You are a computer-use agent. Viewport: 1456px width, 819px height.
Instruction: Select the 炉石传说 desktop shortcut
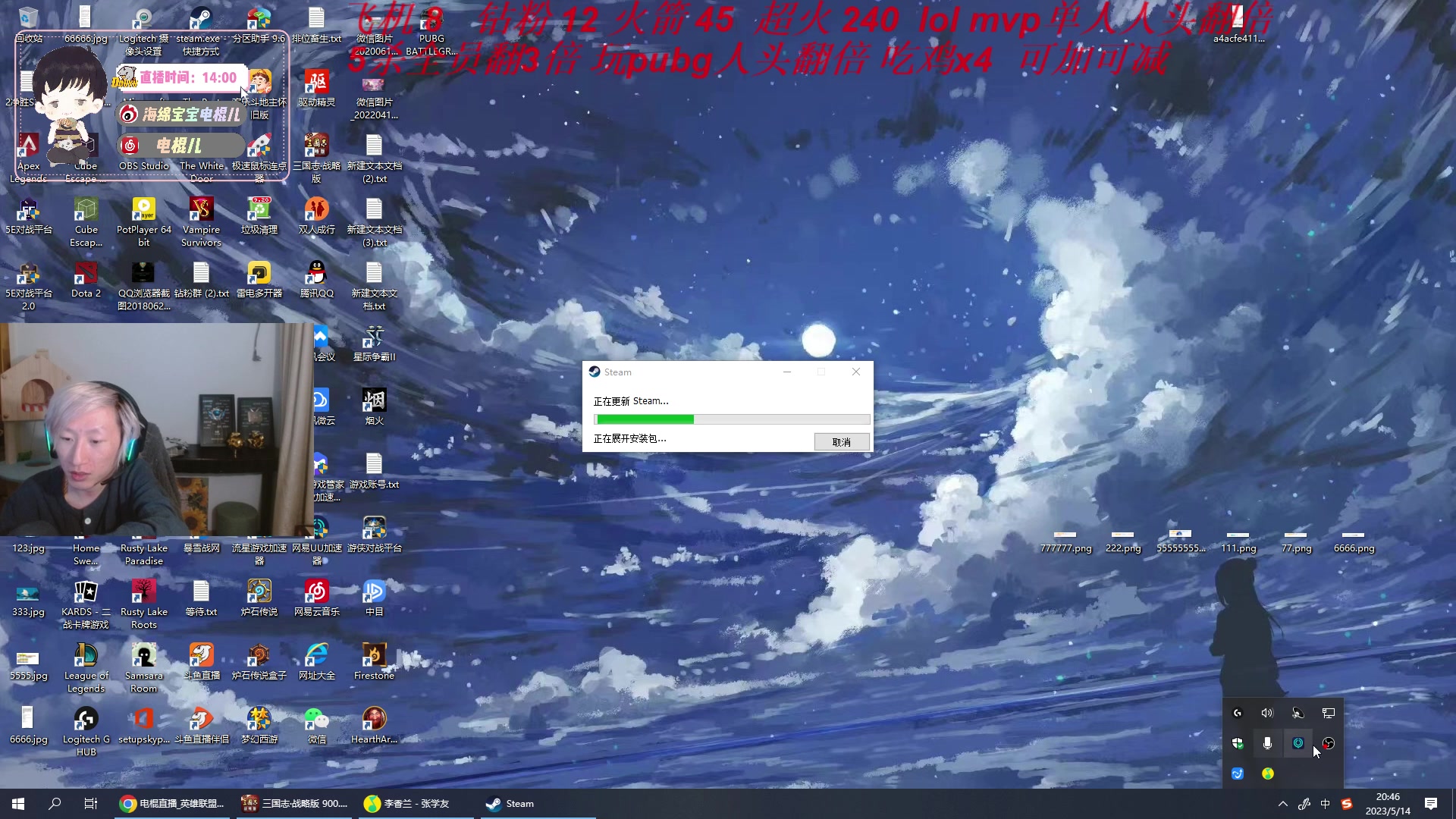(259, 598)
